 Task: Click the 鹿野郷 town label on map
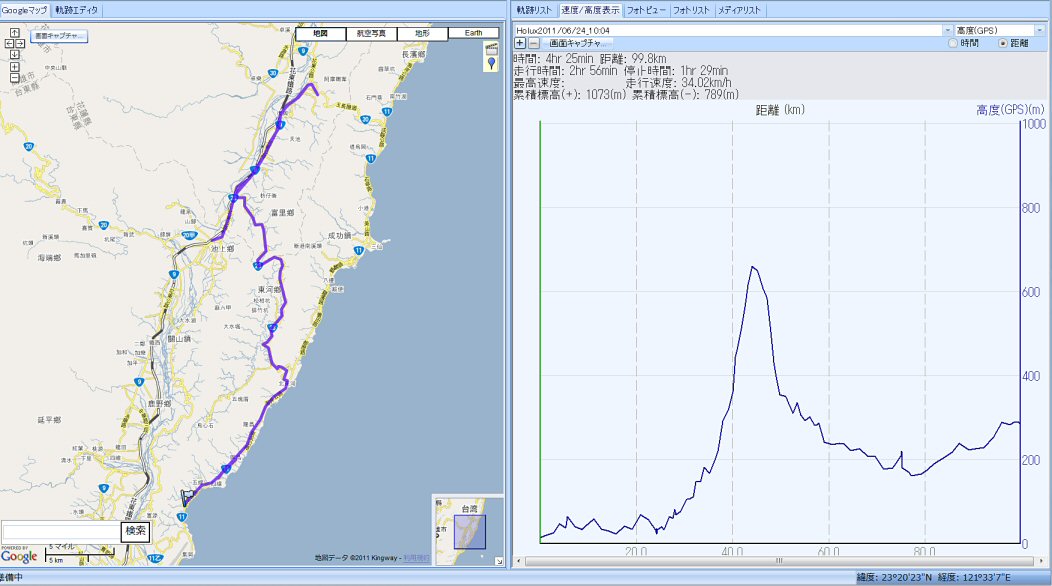pyautogui.click(x=160, y=403)
